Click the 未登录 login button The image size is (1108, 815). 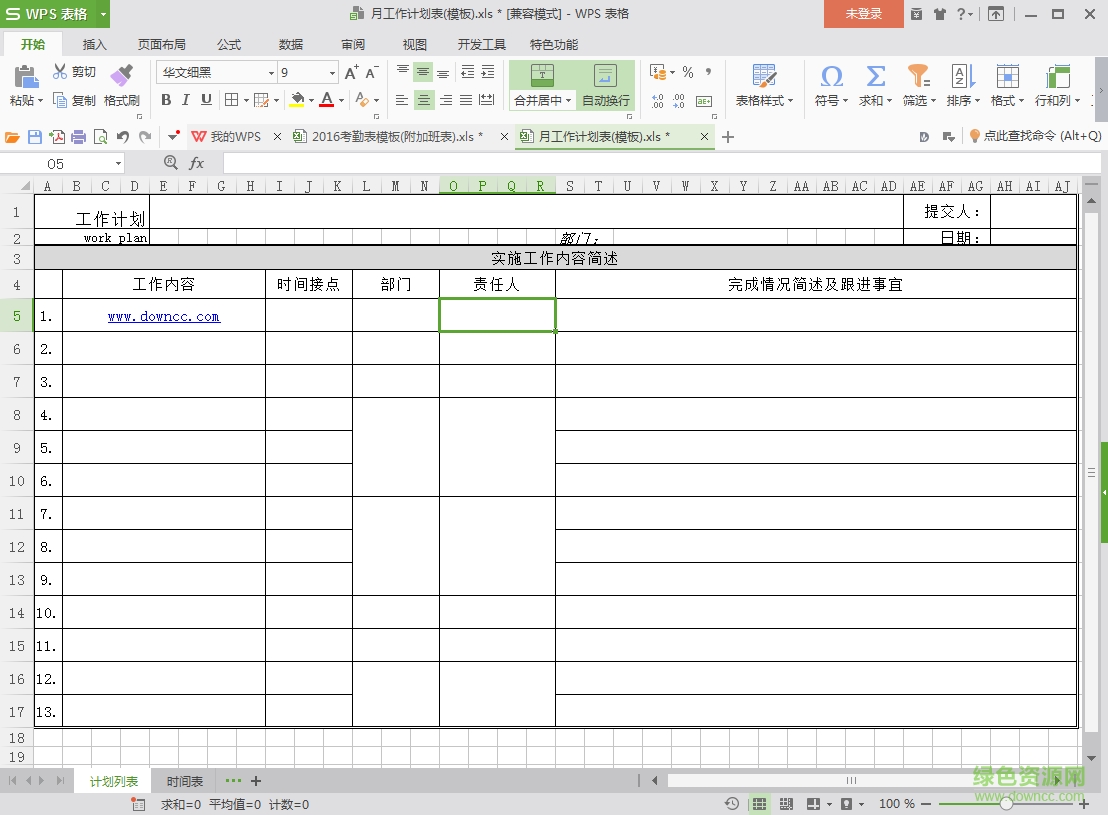pos(864,13)
